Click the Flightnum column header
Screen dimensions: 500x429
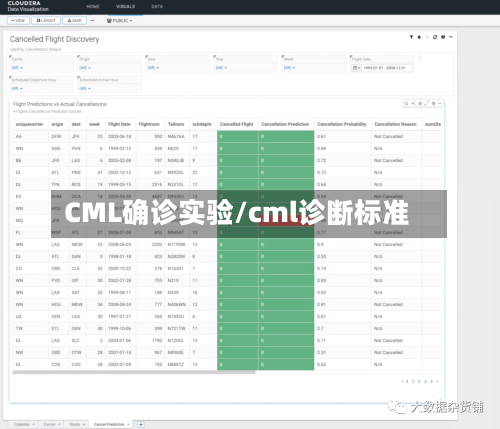pyautogui.click(x=149, y=124)
